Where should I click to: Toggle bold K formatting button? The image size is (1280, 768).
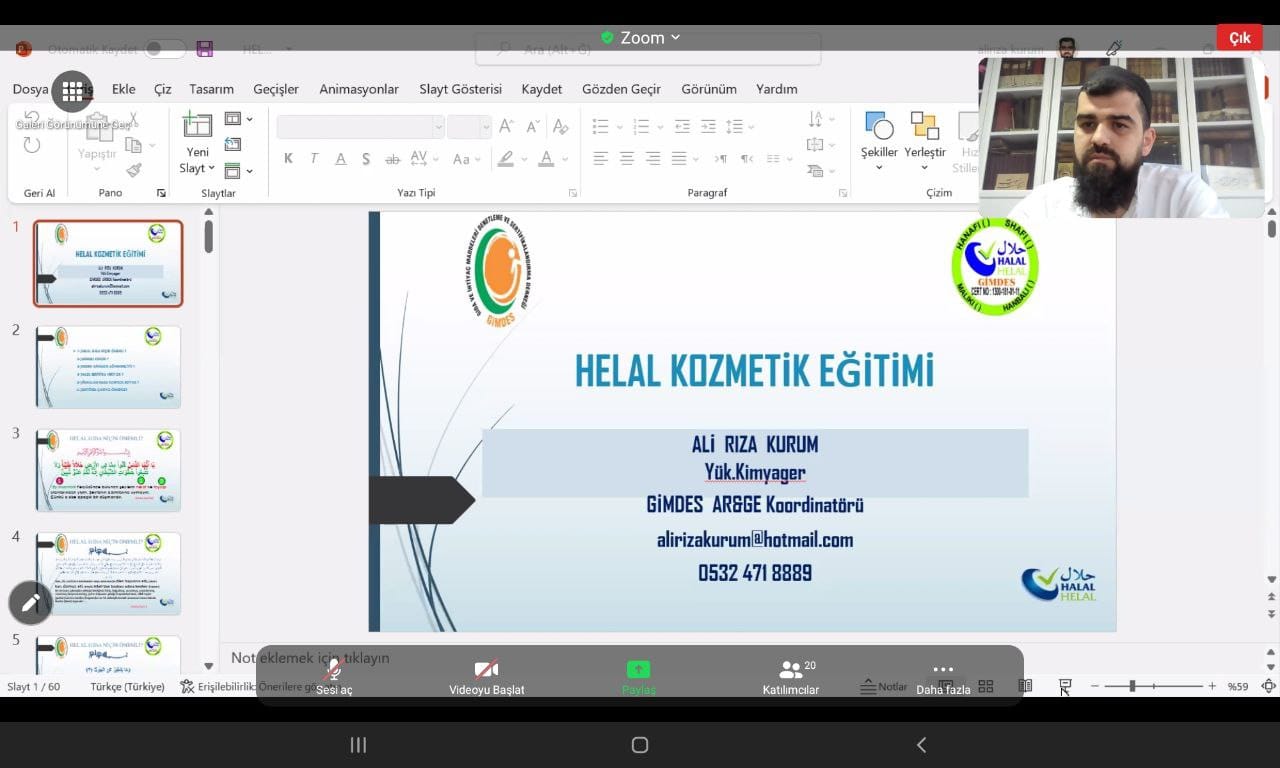288,158
